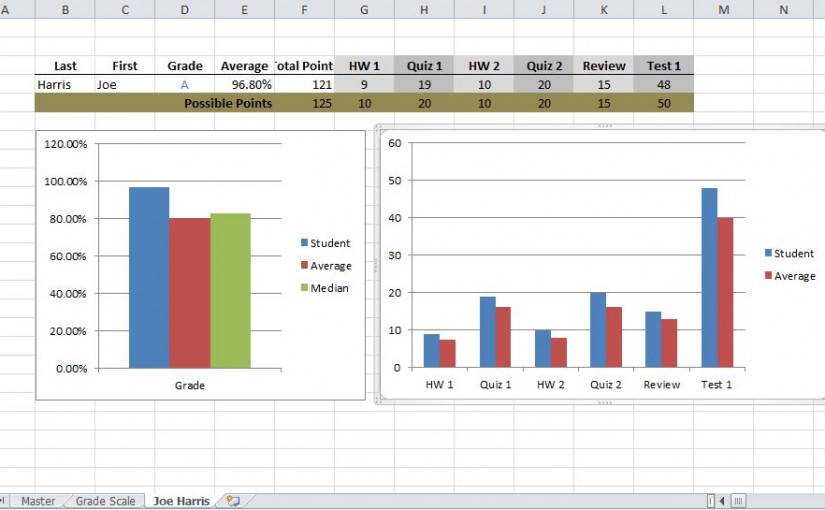Image resolution: width=825 pixels, height=510 pixels.
Task: Select the Median legend entry in grade chart
Action: 324,288
